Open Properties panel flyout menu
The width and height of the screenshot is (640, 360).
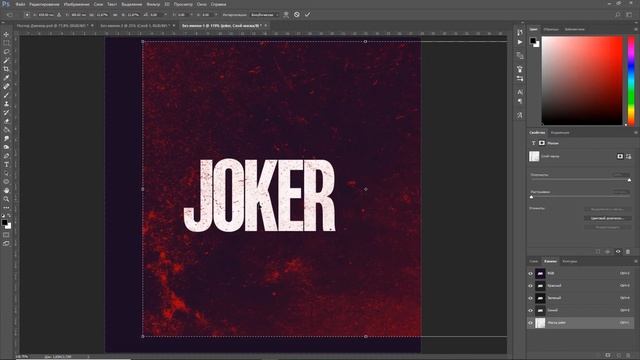coord(636,133)
